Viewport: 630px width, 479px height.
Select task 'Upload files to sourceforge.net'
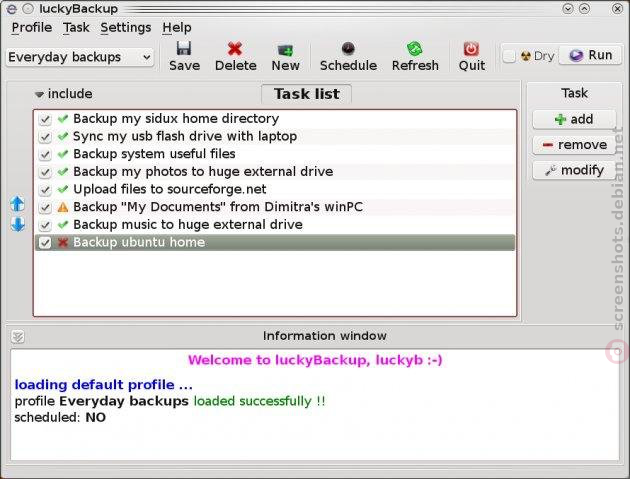[275, 190]
